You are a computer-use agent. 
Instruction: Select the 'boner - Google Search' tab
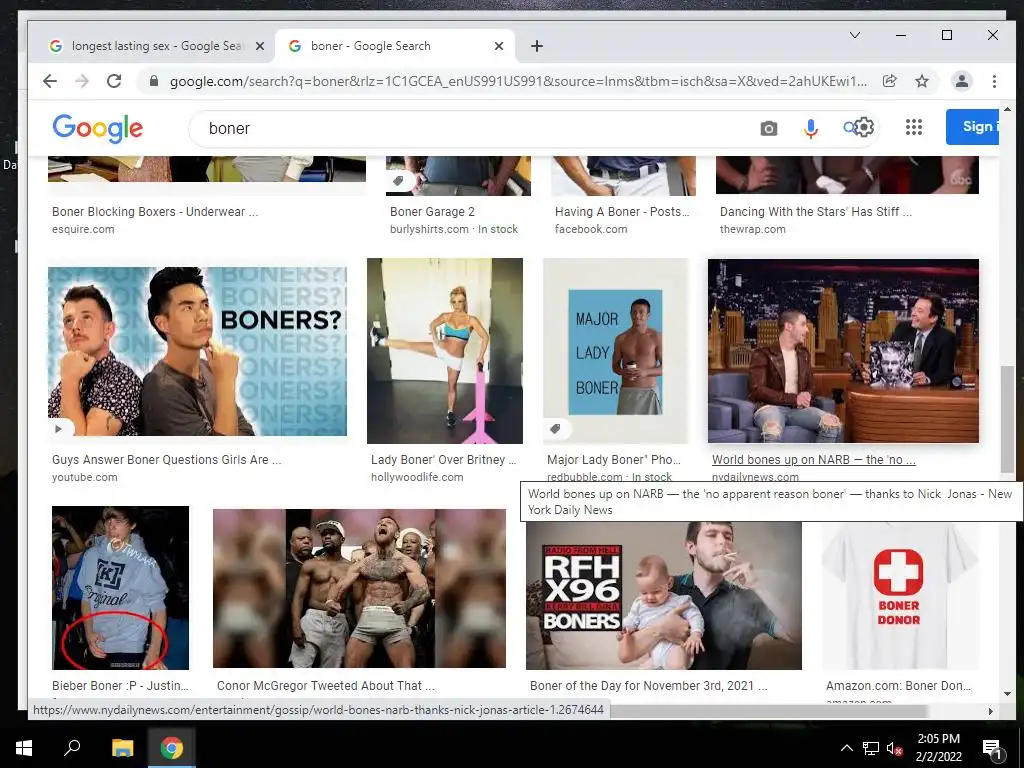pos(395,46)
